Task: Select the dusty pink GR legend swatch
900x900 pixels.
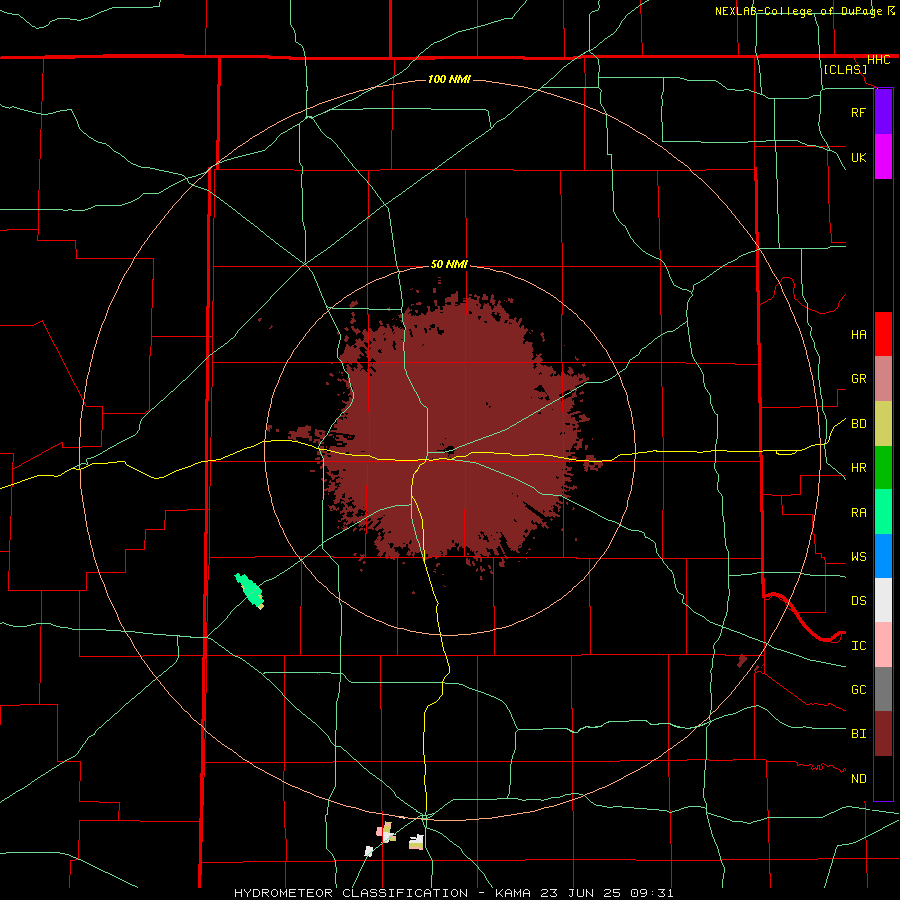Action: (883, 379)
